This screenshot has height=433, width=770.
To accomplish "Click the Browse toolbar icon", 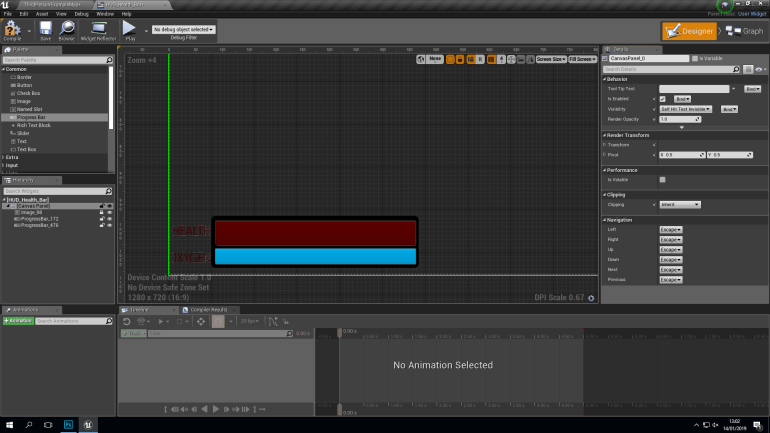I will pos(67,31).
